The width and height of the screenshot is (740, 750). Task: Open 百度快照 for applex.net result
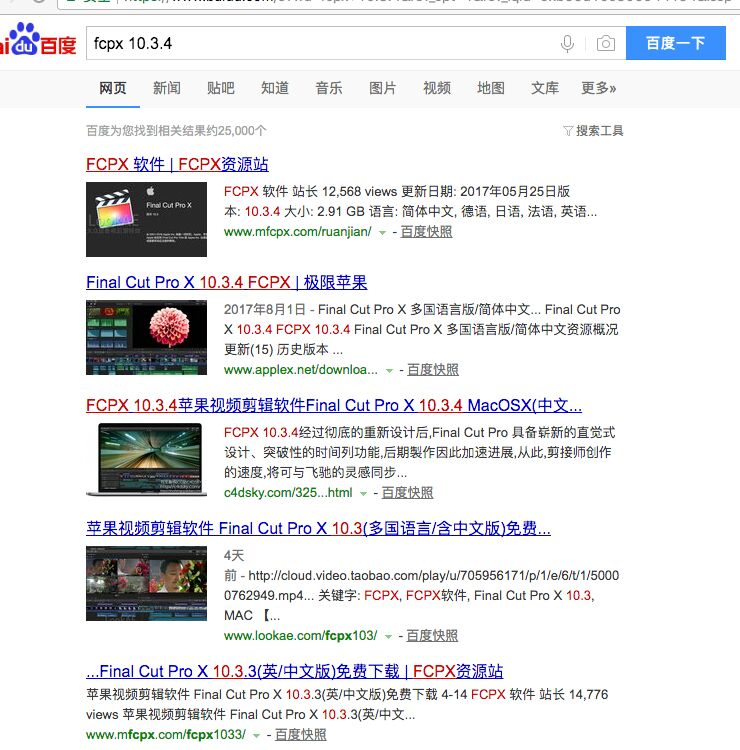coord(433,370)
